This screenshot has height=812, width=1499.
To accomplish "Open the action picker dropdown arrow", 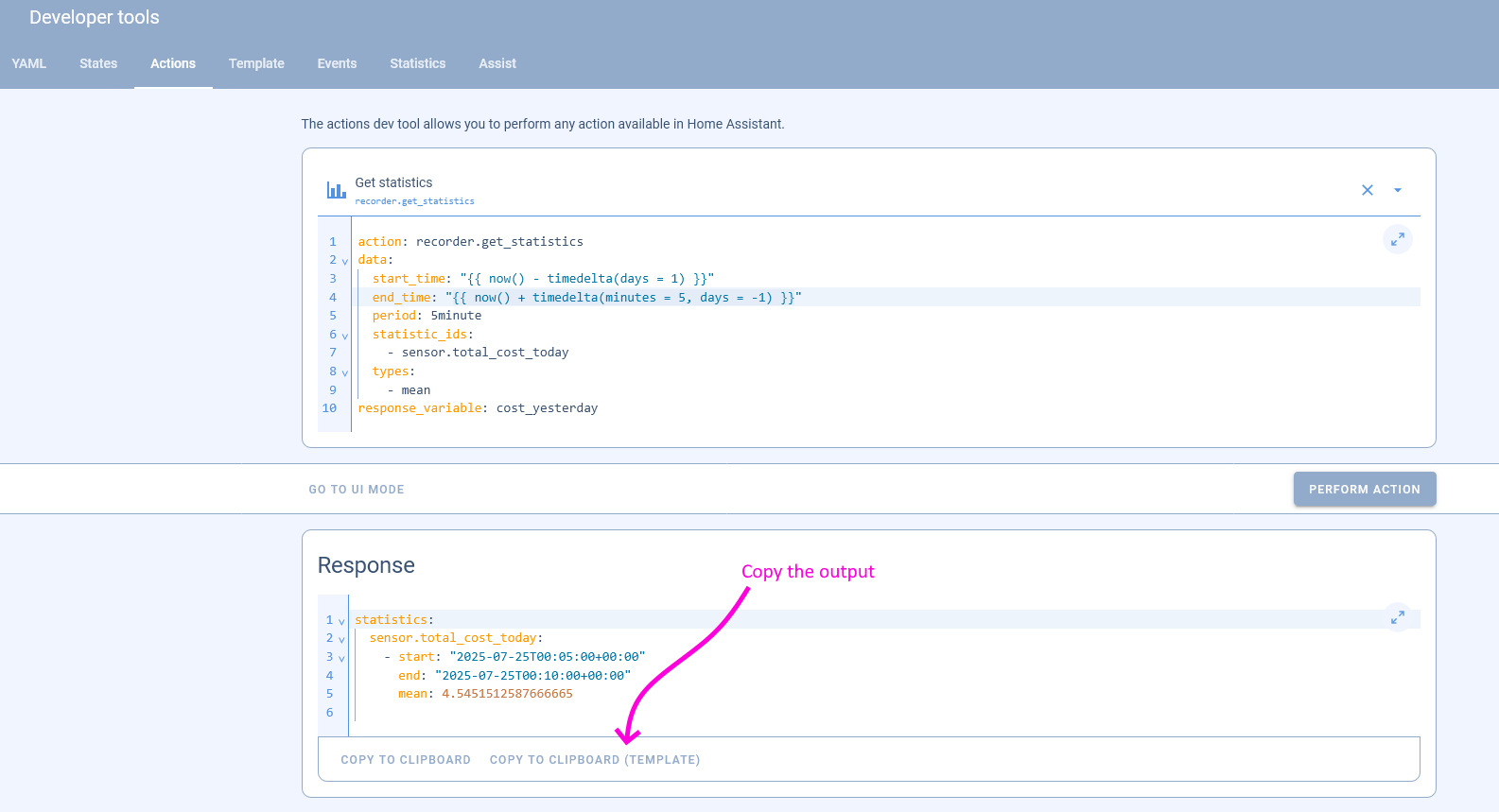I will coord(1397,190).
